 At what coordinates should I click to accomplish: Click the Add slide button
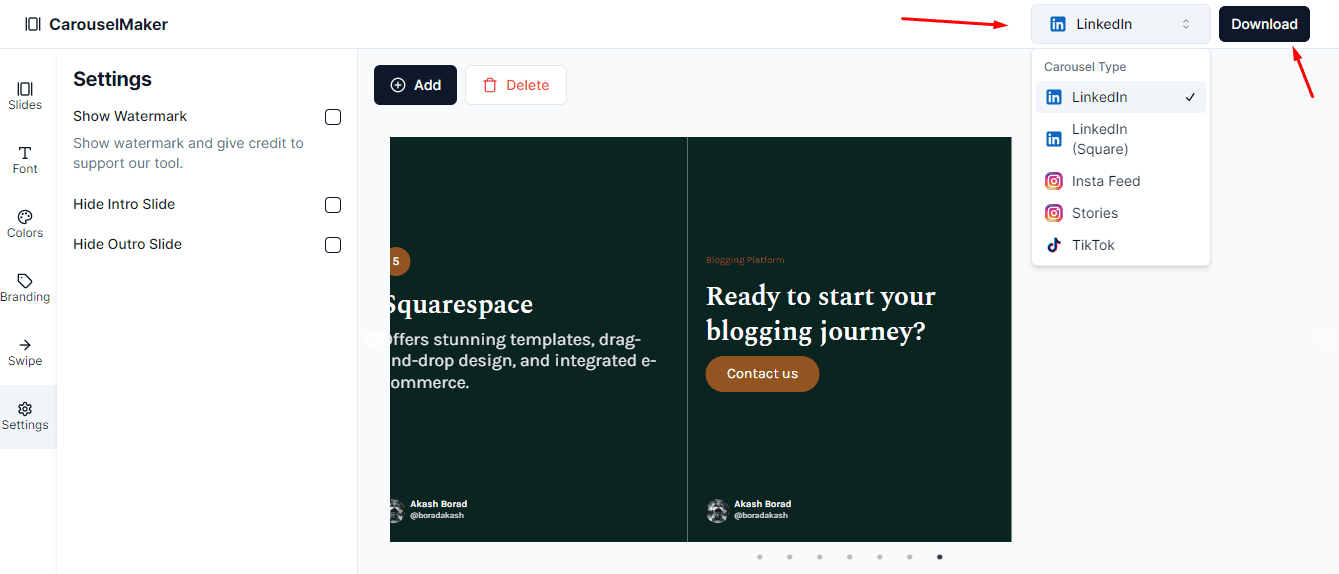(415, 85)
